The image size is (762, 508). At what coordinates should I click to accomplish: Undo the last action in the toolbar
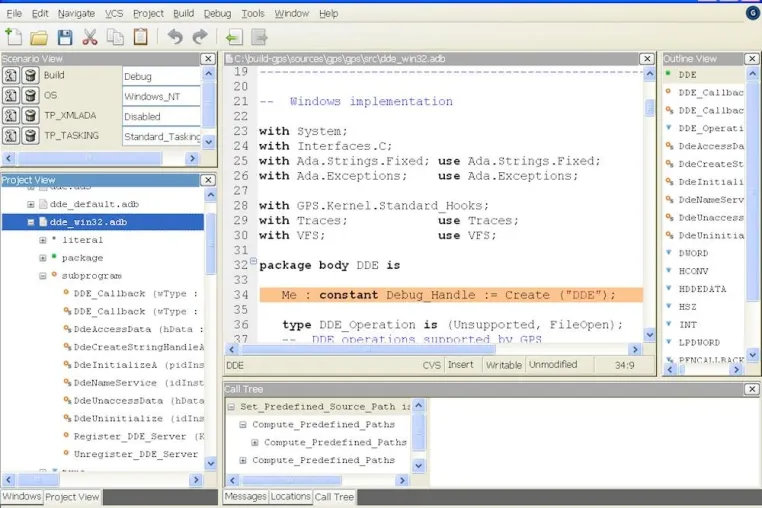coord(175,37)
